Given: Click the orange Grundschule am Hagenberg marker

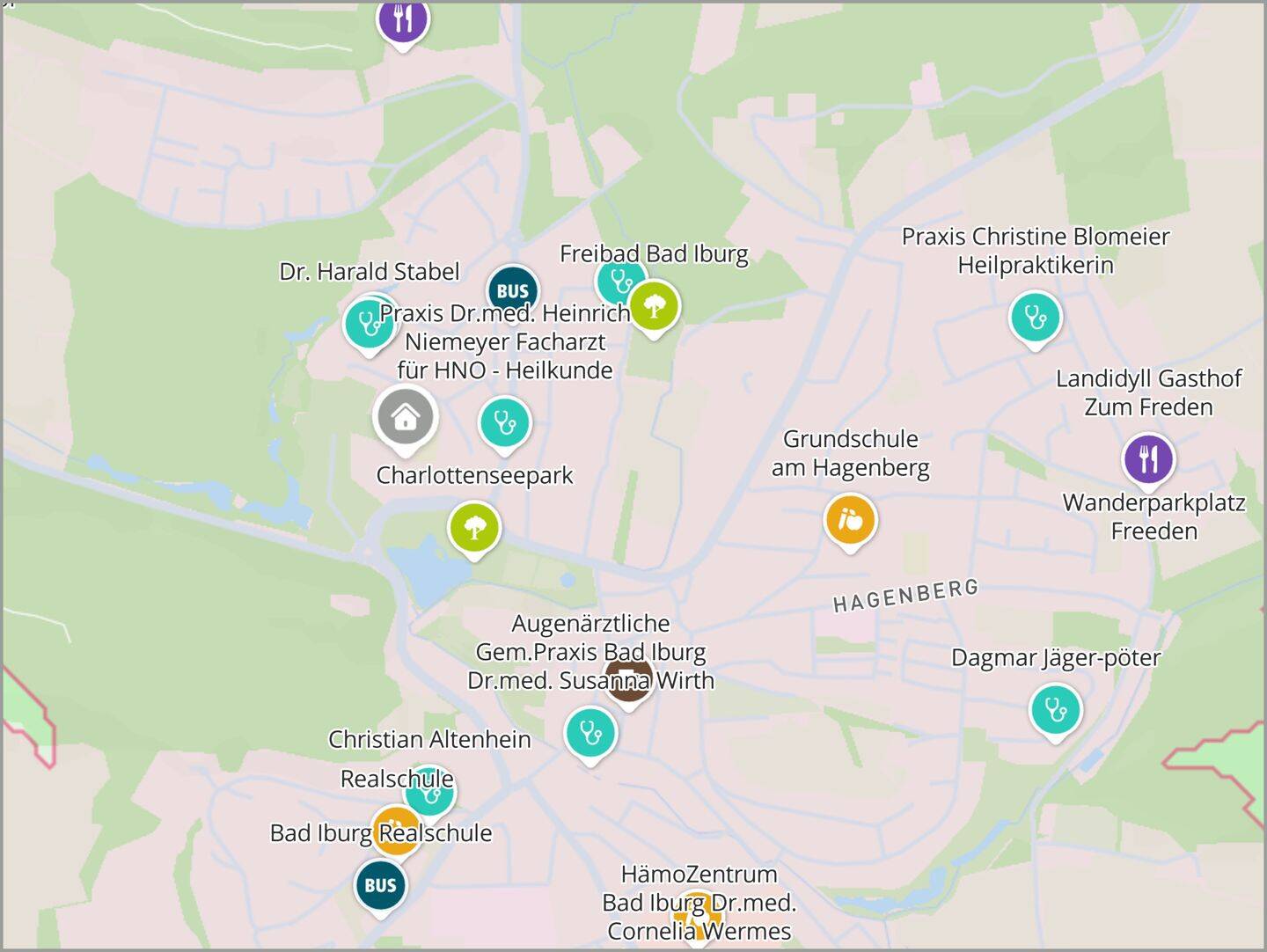Looking at the screenshot, I should (x=850, y=520).
